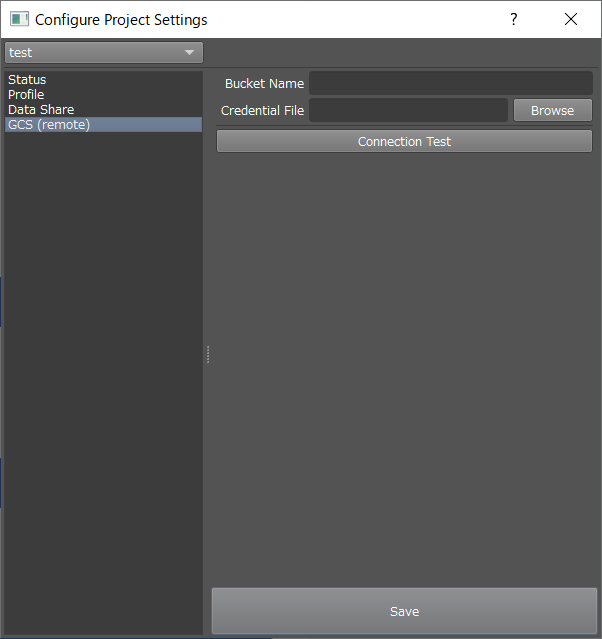
Task: Click the Bucket Name label
Action: pos(264,84)
